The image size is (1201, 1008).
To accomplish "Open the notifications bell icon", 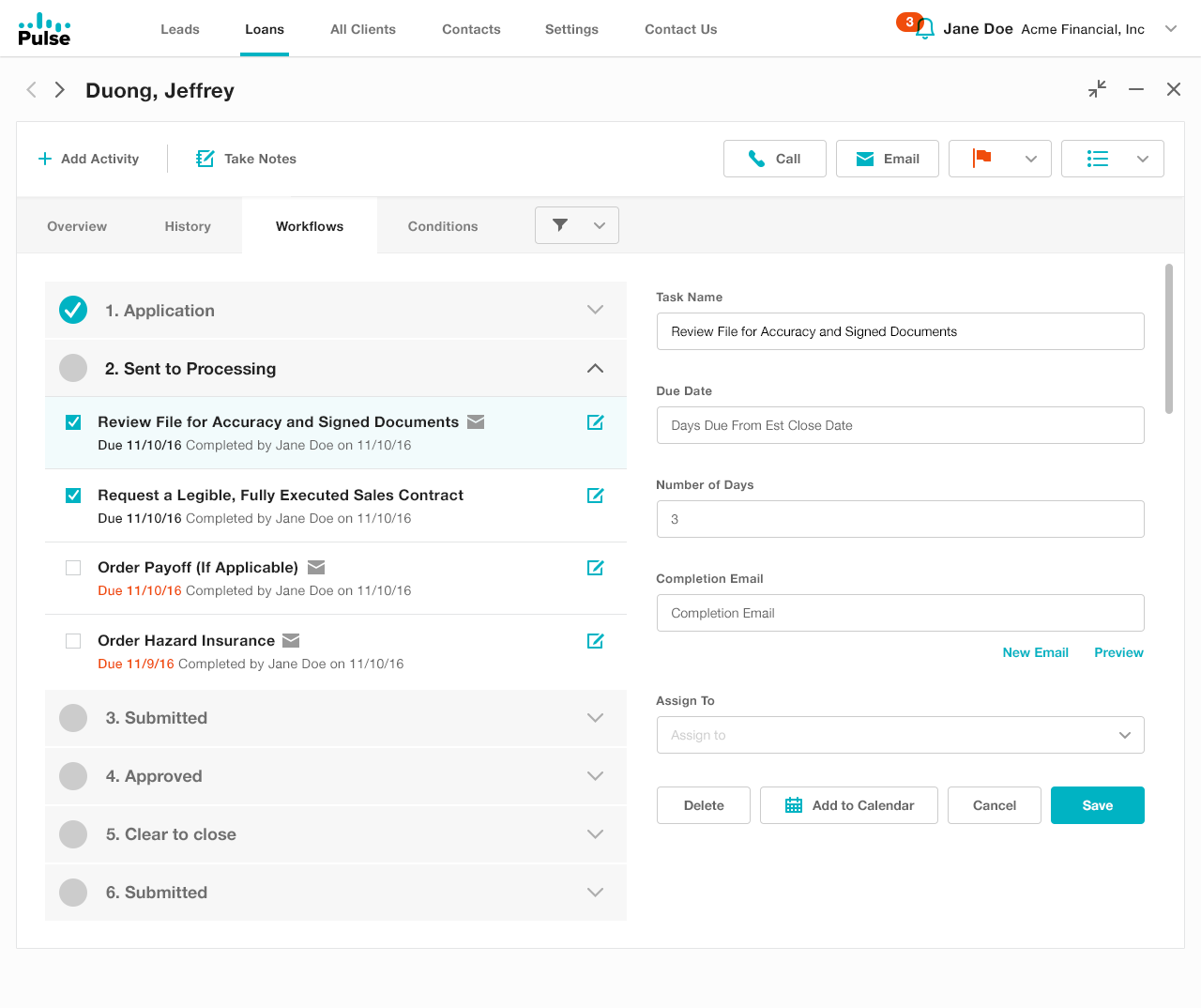I will [x=924, y=30].
